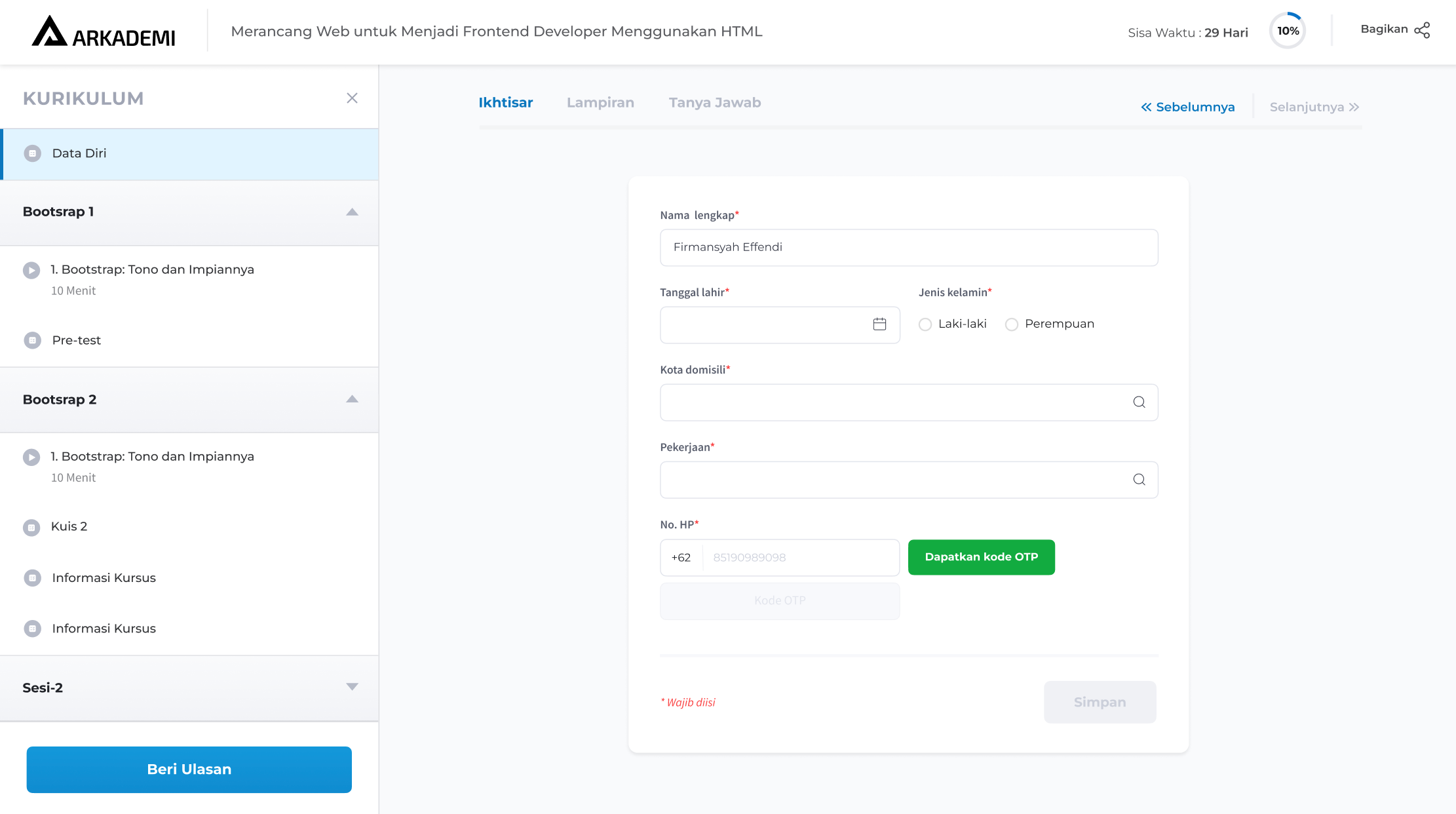Click the 10% progress circle
Image resolution: width=1456 pixels, height=814 pixels.
[x=1288, y=31]
